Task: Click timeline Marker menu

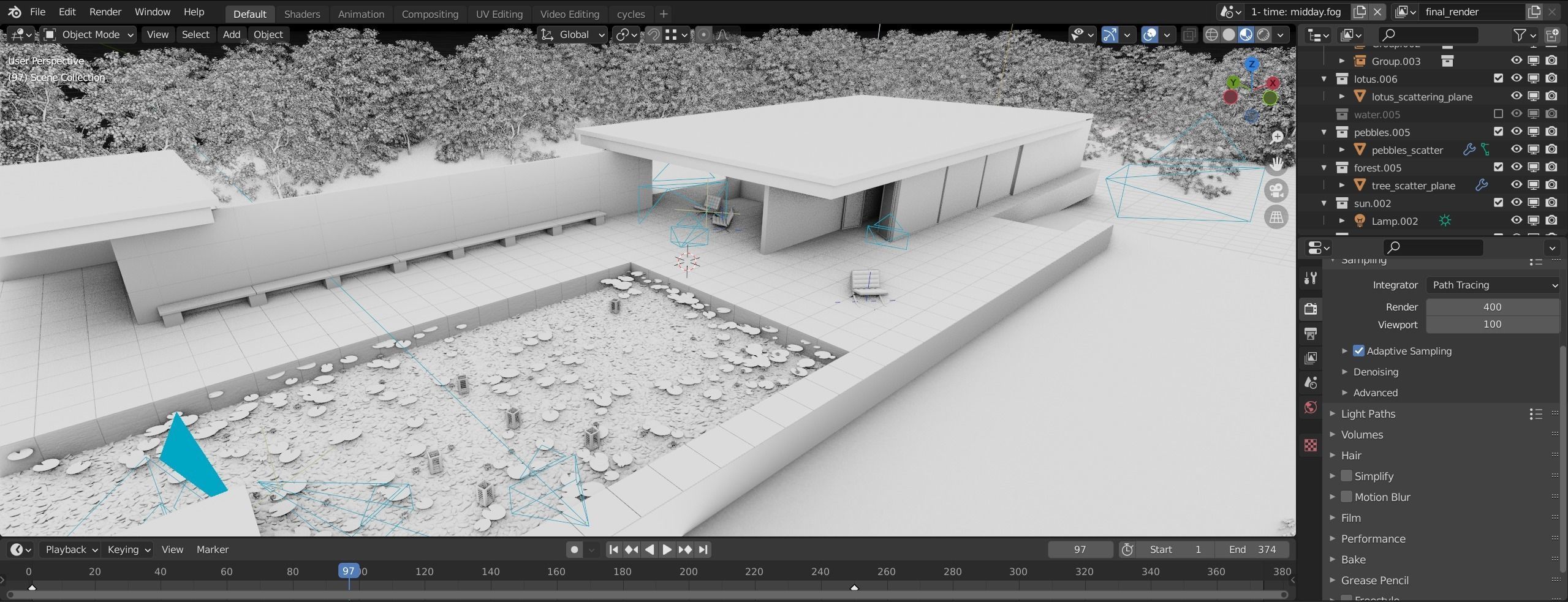Action: [212, 550]
